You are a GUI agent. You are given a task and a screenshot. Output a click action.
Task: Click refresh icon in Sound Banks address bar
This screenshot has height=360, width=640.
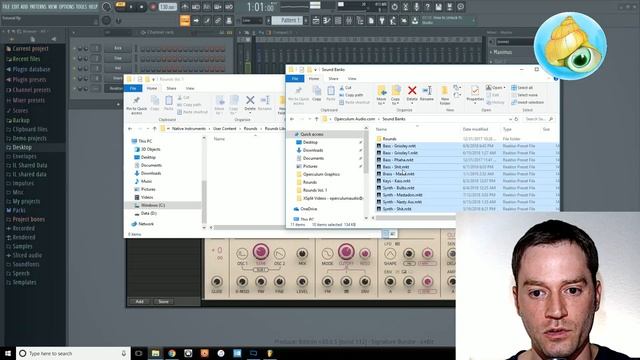[516, 119]
